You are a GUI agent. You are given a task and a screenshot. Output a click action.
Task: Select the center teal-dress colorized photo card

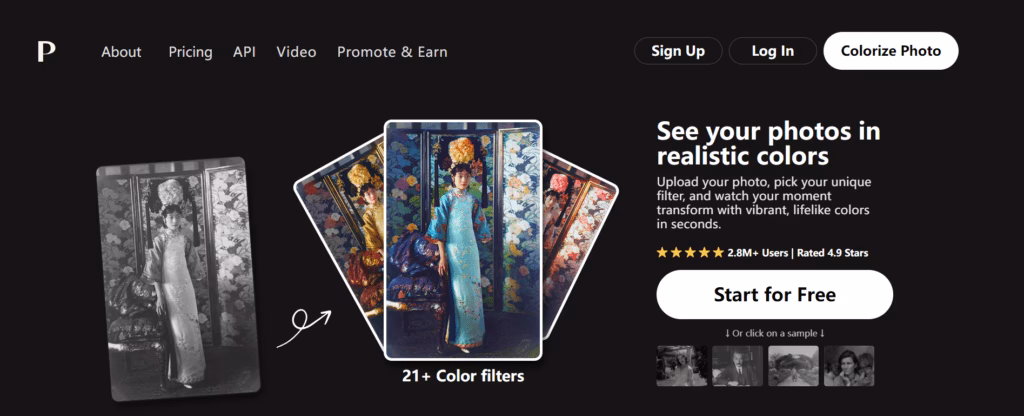click(462, 240)
